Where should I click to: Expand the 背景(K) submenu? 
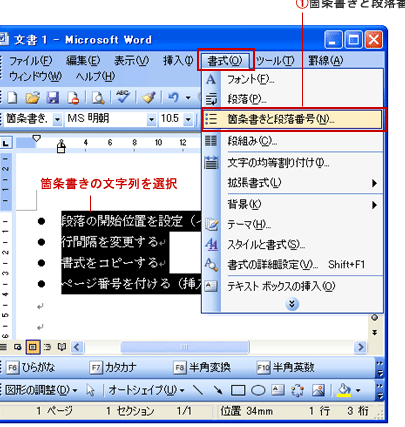(292, 204)
